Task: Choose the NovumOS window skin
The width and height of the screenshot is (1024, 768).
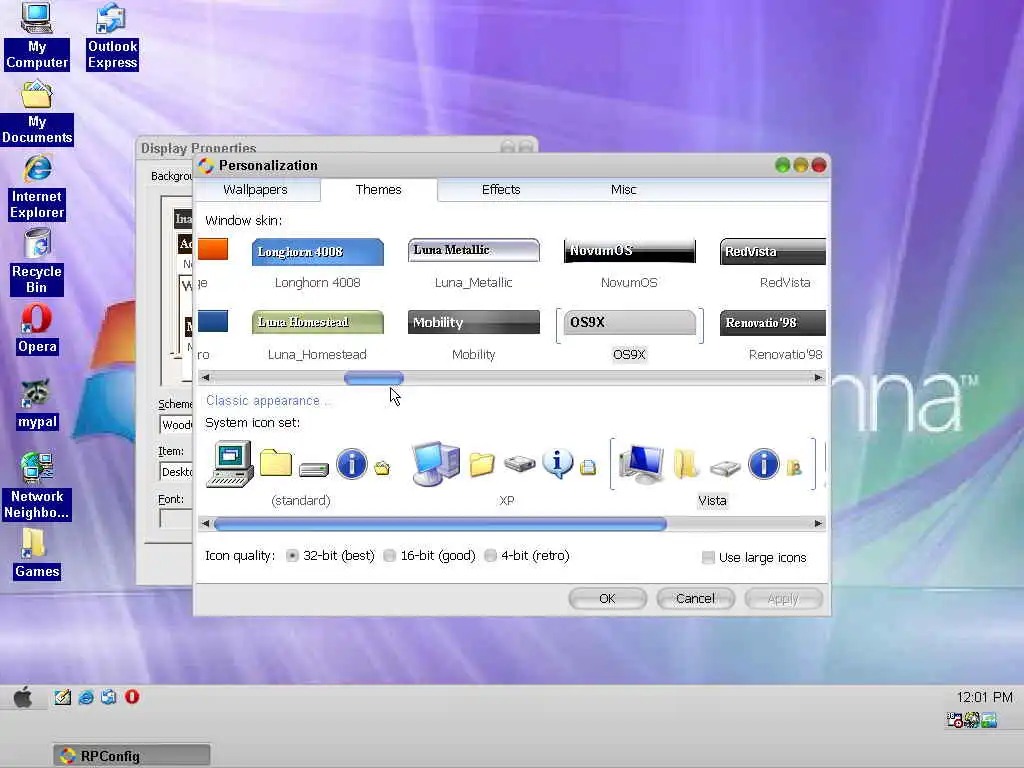Action: pyautogui.click(x=630, y=264)
